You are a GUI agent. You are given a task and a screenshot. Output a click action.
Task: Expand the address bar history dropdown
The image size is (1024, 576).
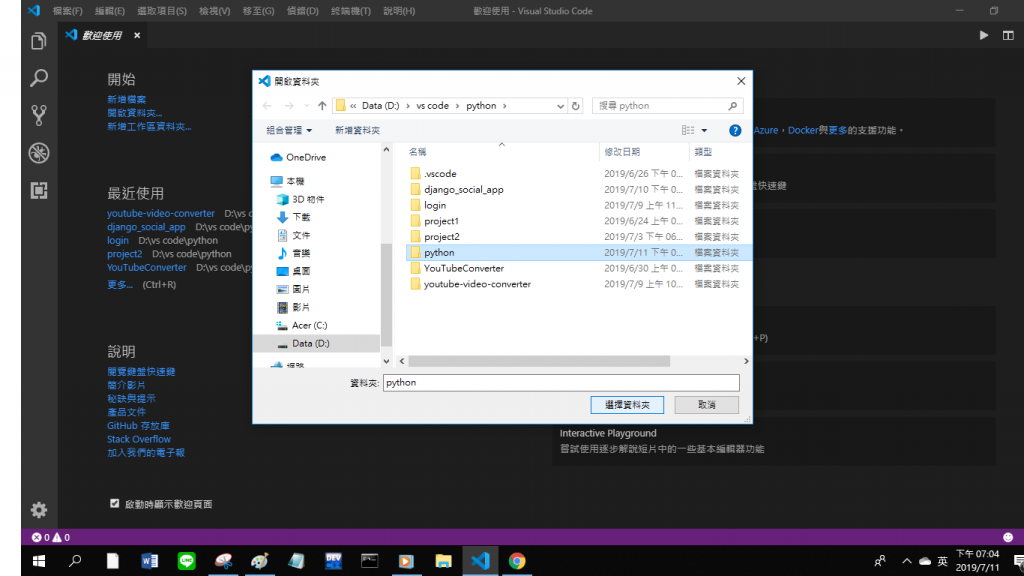[560, 106]
